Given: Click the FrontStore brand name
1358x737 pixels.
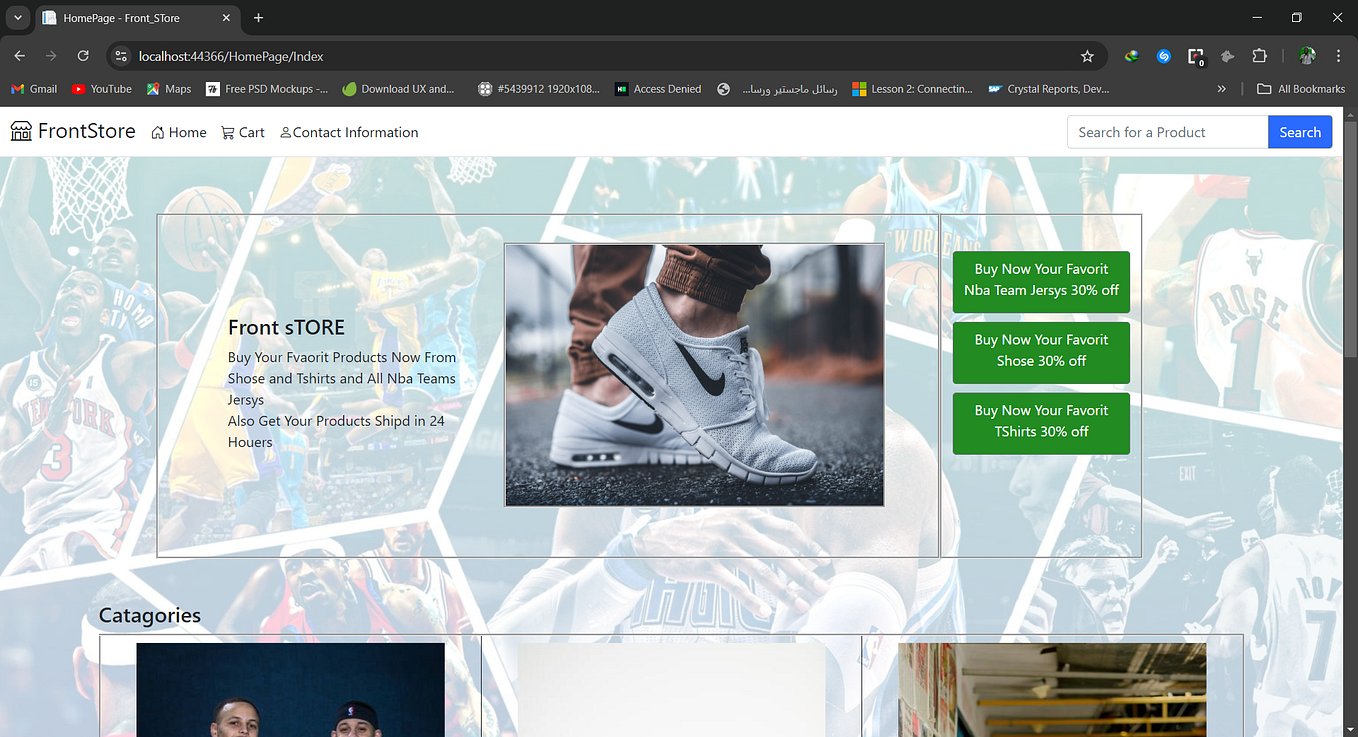Looking at the screenshot, I should 87,131.
